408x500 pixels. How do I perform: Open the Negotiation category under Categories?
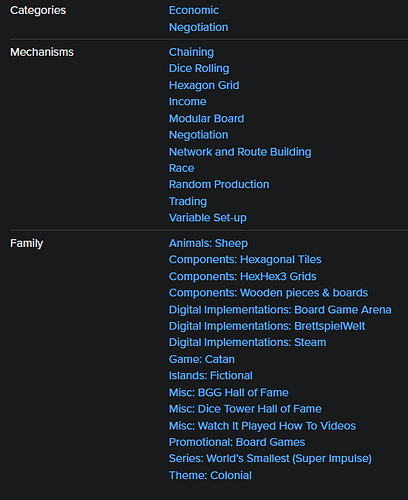click(x=199, y=27)
